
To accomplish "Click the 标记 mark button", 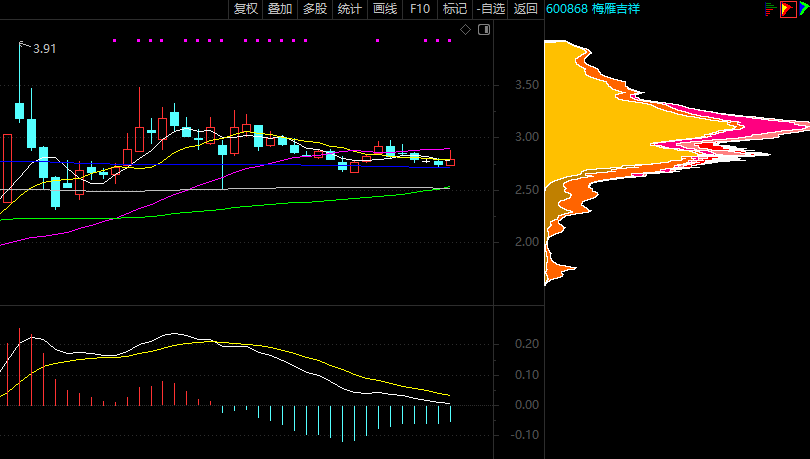I will [455, 9].
